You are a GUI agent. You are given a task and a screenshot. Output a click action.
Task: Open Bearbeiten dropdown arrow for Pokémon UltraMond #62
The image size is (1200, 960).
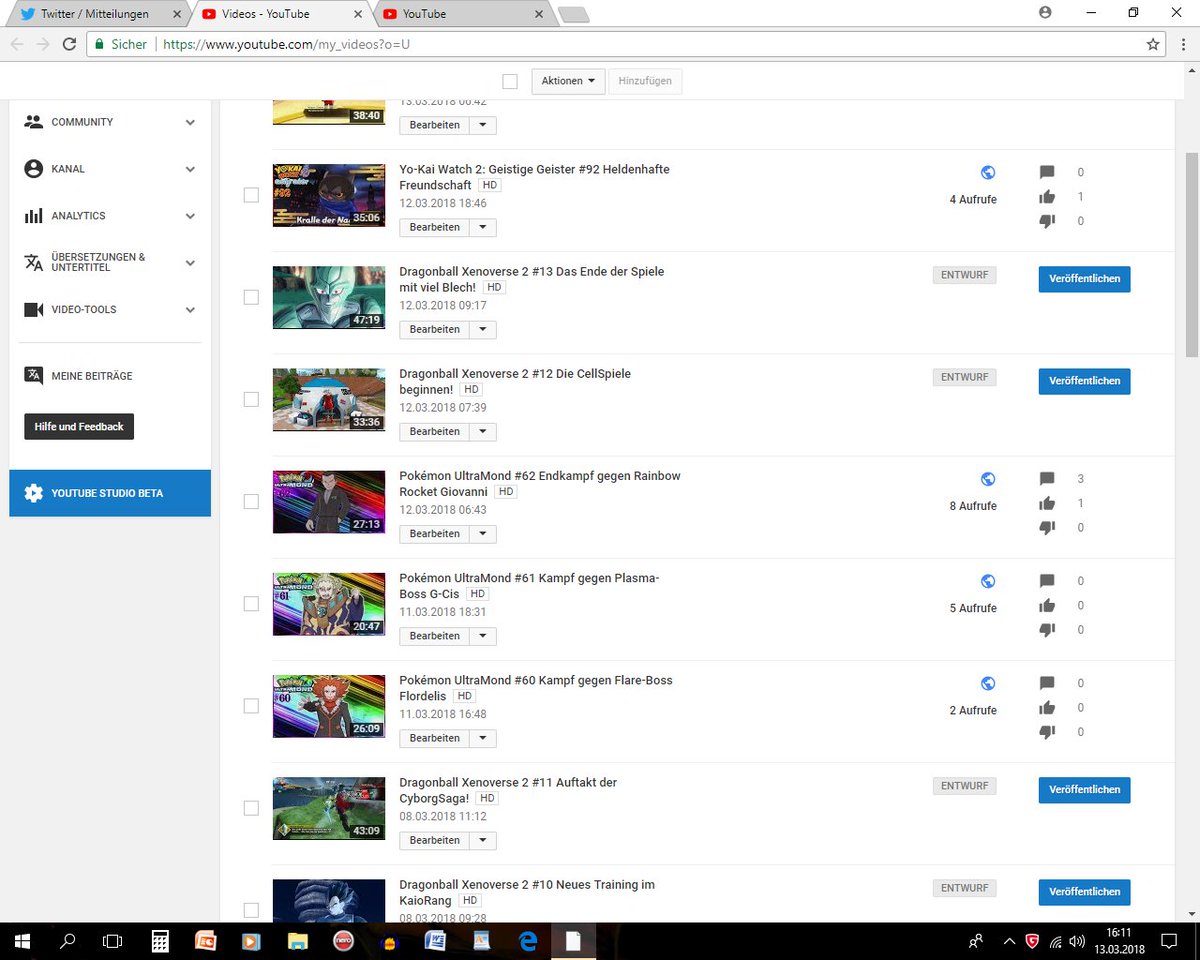pos(483,533)
